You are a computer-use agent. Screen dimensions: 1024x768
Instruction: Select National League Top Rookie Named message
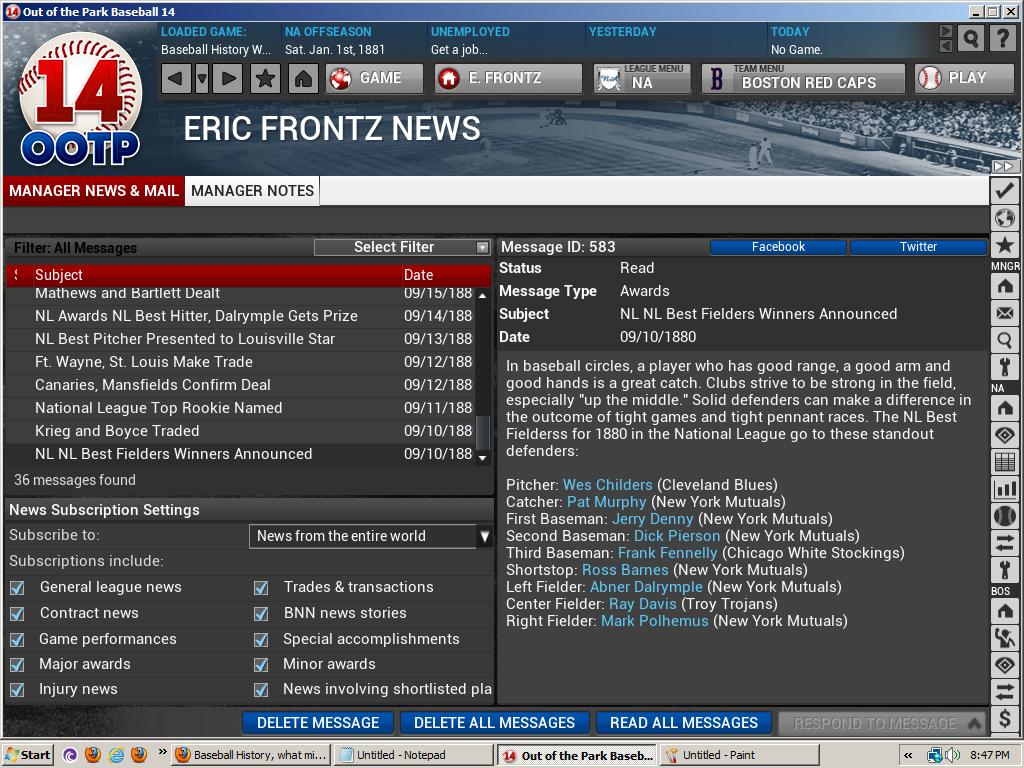(242, 408)
